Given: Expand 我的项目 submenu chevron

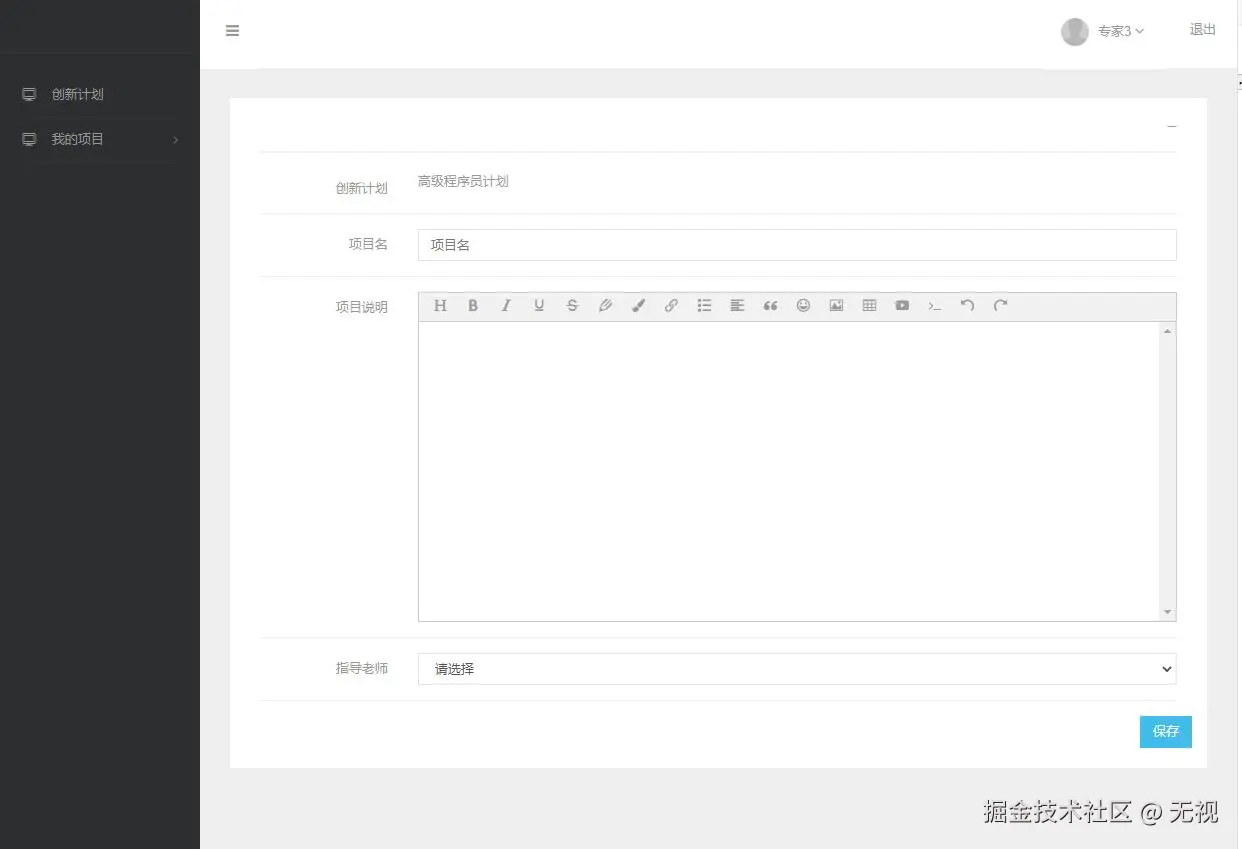Looking at the screenshot, I should (176, 140).
